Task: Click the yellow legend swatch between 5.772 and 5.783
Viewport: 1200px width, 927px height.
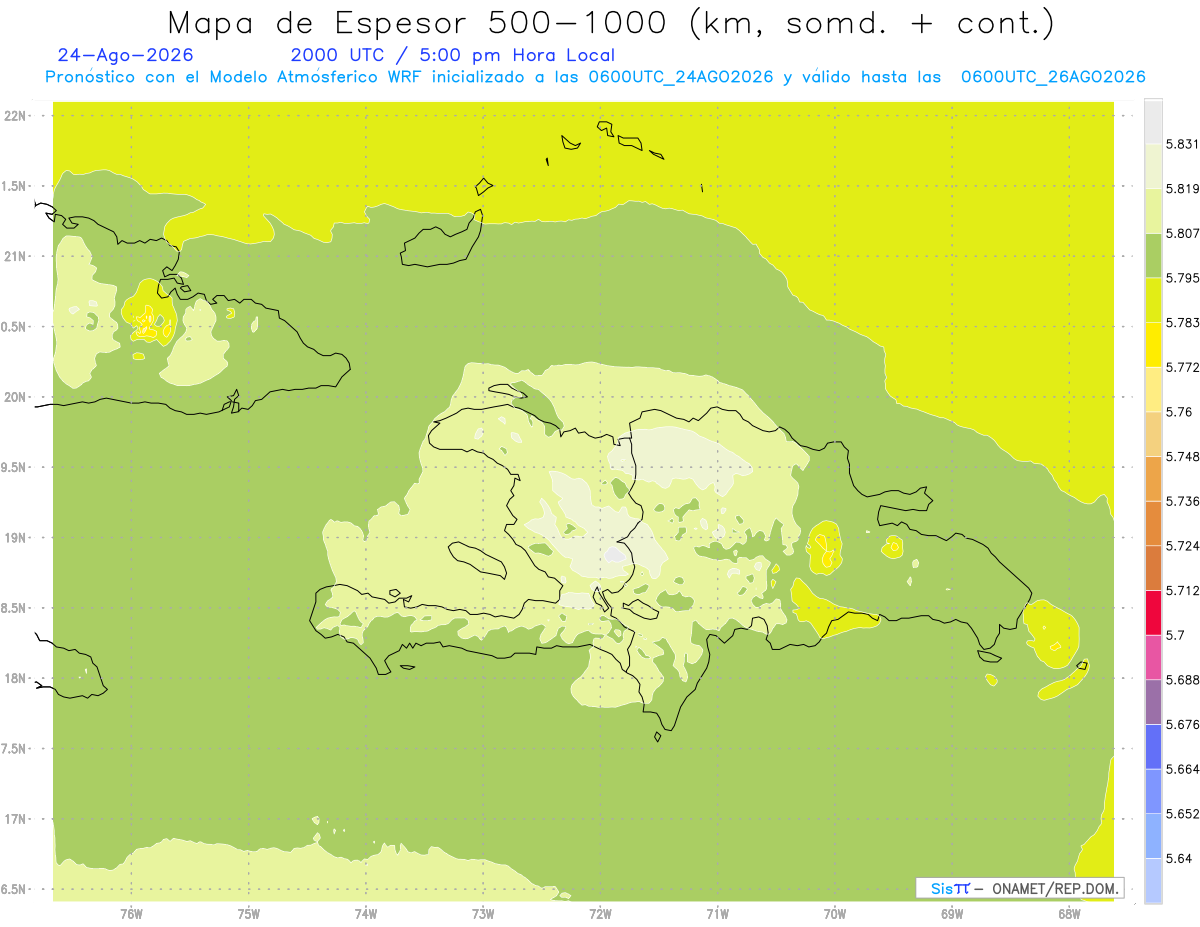Action: point(1153,345)
